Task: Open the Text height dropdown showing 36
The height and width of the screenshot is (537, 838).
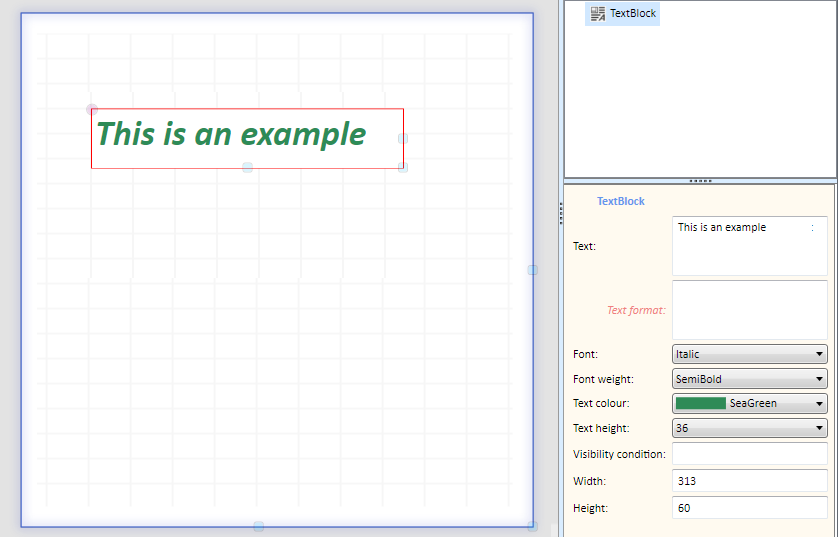Action: [750, 428]
